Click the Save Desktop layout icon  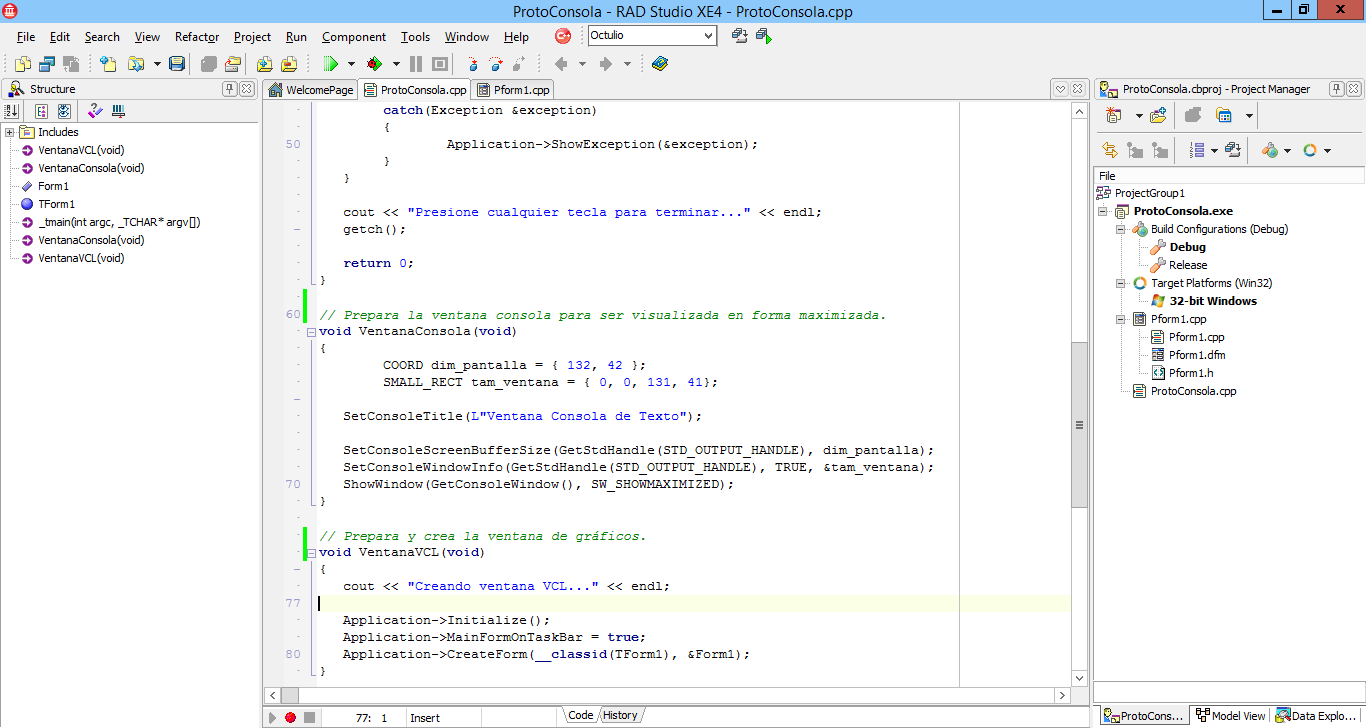740,36
